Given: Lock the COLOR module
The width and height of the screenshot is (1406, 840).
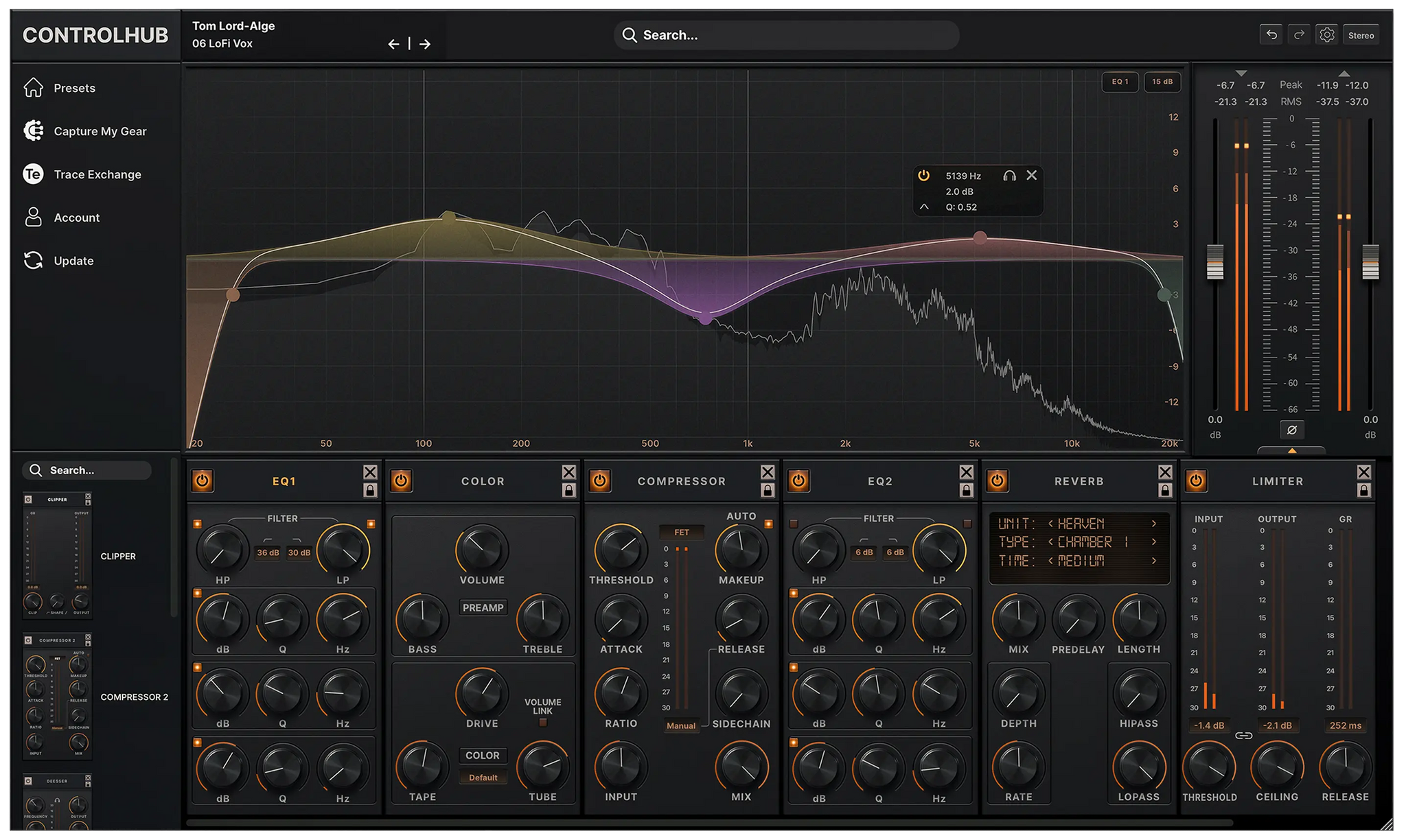Looking at the screenshot, I should (569, 490).
